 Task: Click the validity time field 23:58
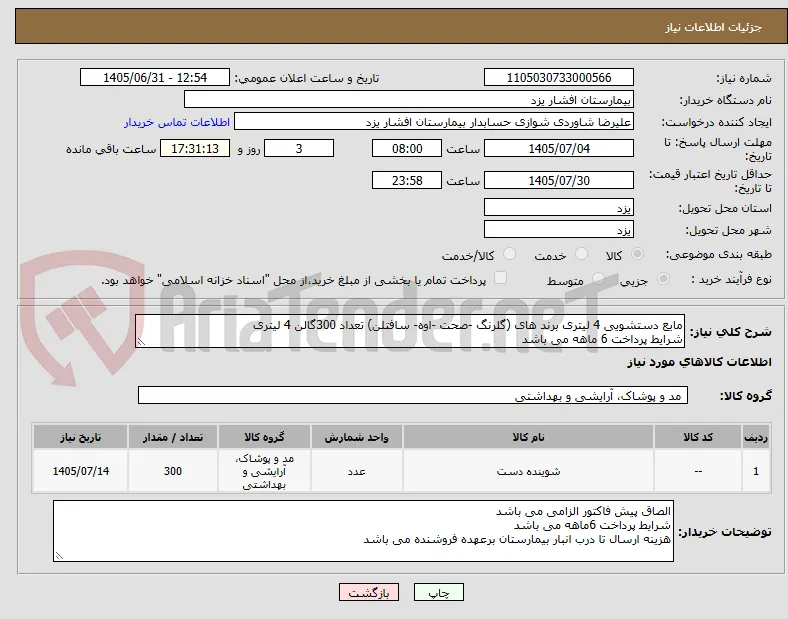(x=407, y=180)
